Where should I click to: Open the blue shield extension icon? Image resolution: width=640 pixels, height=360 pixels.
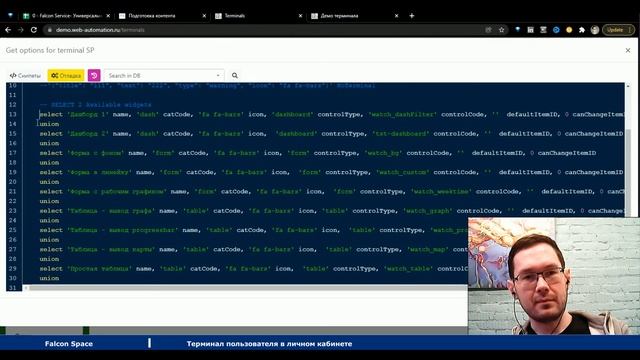(518, 30)
